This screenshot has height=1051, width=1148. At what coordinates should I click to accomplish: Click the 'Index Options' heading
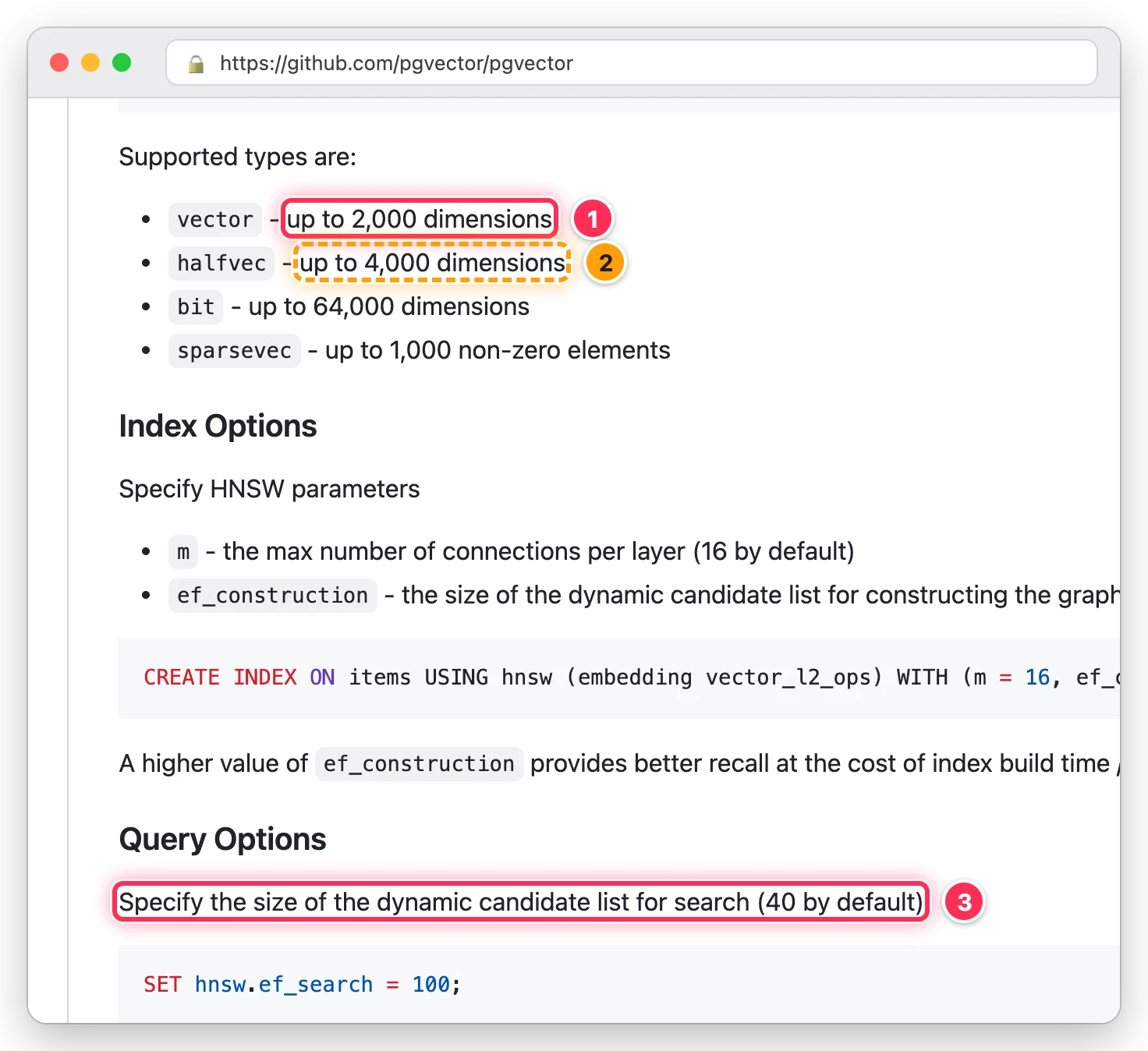click(x=218, y=426)
